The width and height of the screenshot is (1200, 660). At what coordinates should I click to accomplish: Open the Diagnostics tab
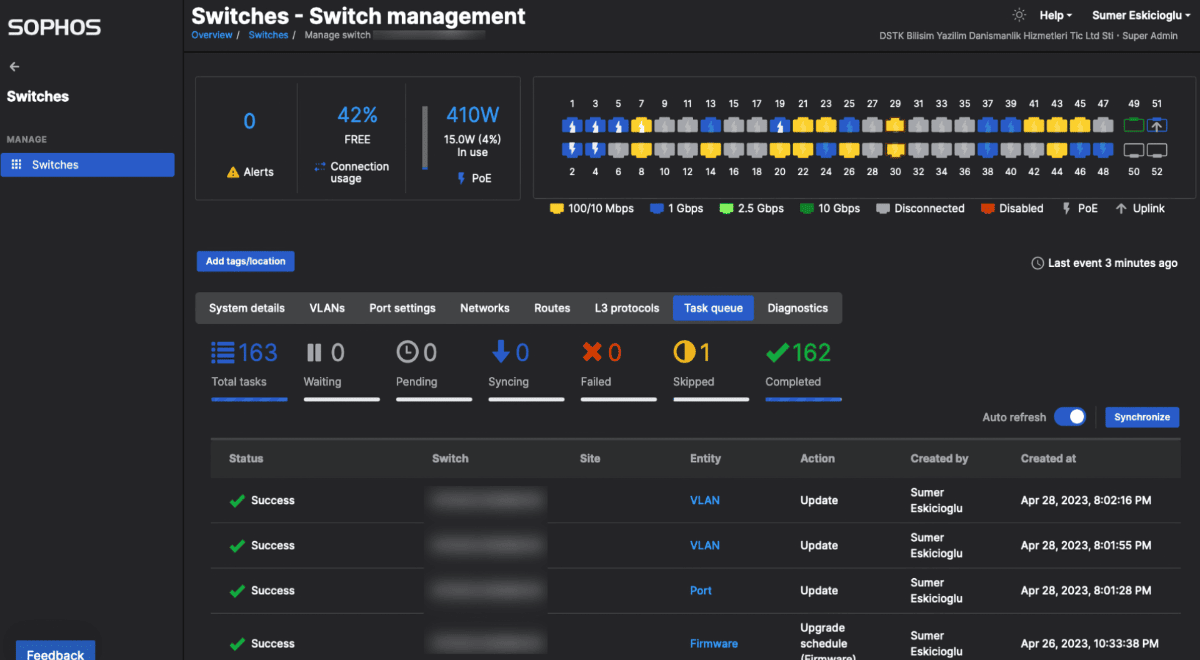(x=797, y=309)
